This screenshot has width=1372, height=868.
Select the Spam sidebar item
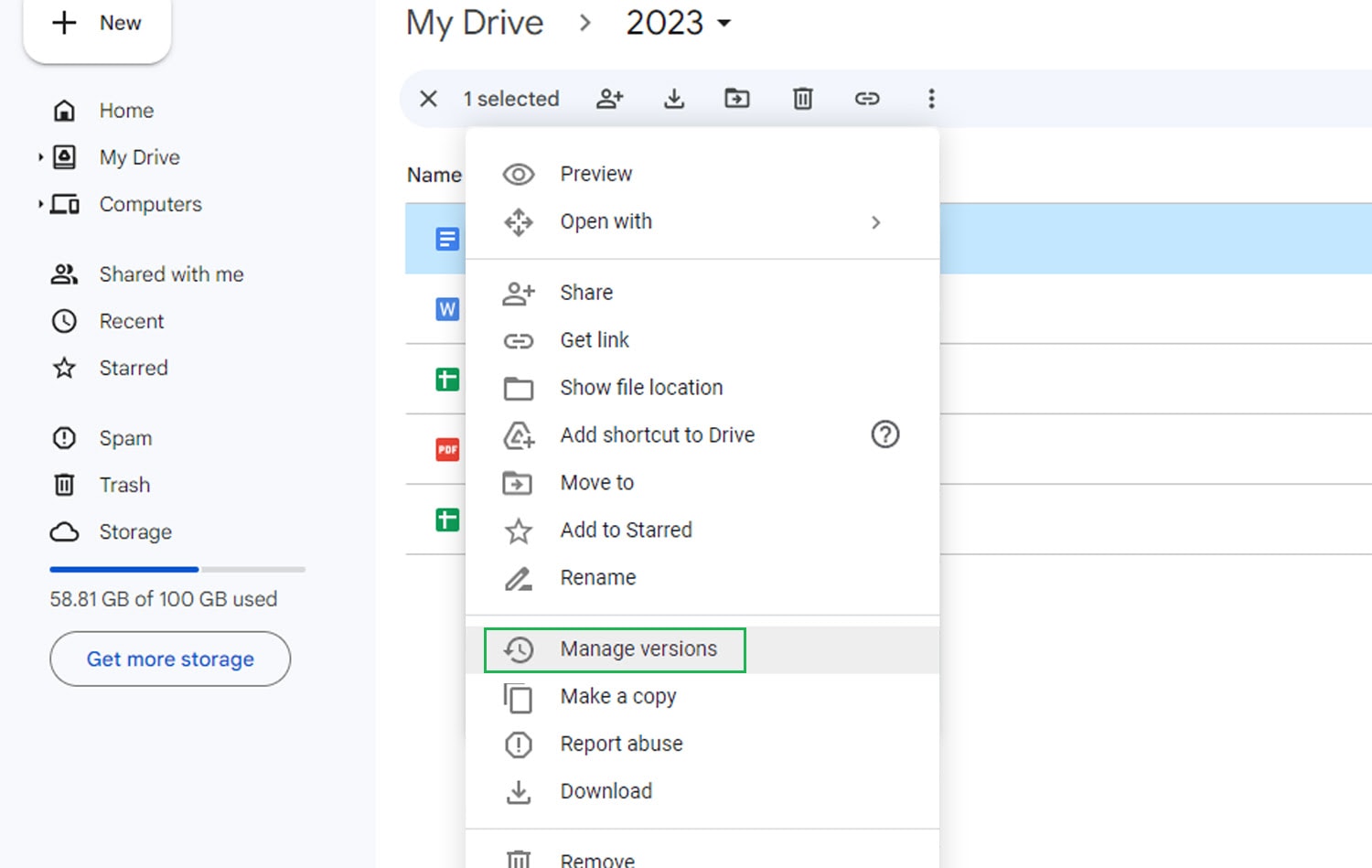coord(125,438)
